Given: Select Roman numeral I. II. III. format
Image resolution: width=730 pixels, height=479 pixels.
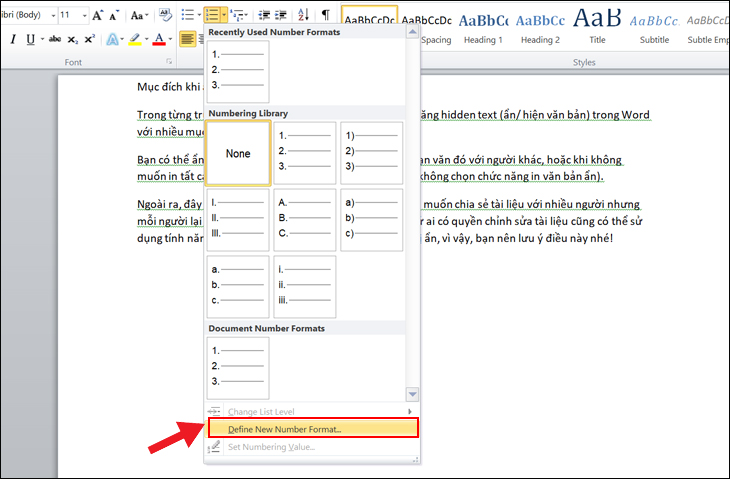Looking at the screenshot, I should (x=238, y=220).
